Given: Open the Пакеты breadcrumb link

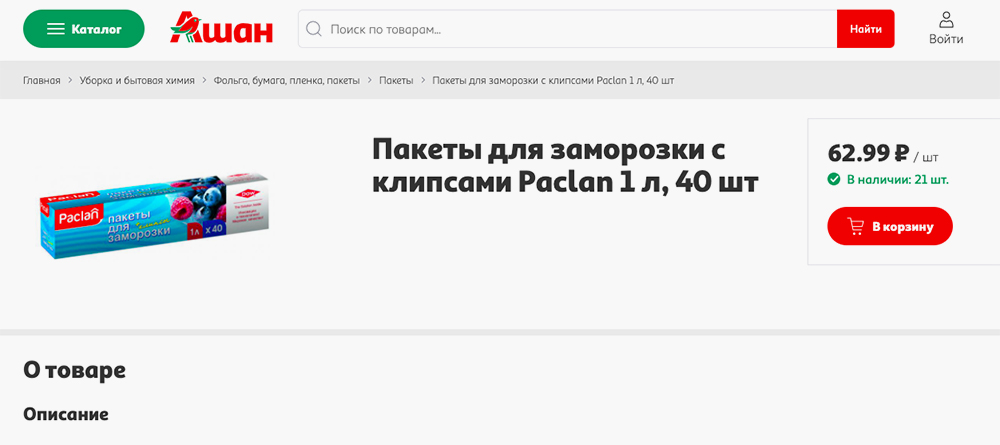Looking at the screenshot, I should coord(396,80).
